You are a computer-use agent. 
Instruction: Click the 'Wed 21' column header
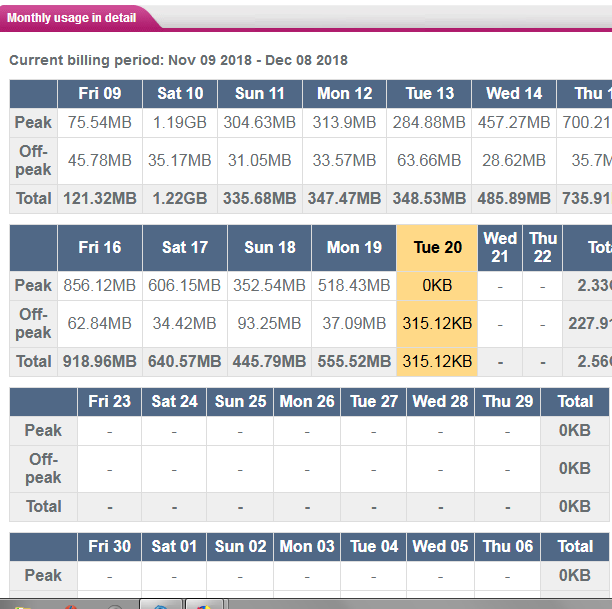[x=500, y=247]
